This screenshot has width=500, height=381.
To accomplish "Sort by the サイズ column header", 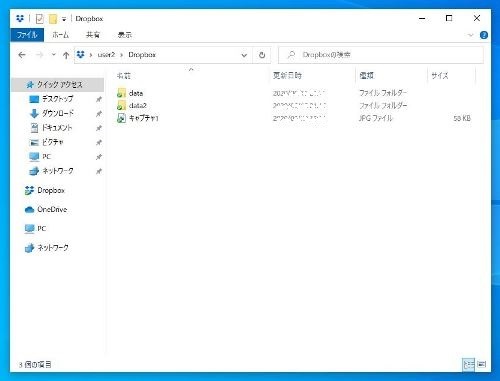I will [x=440, y=76].
